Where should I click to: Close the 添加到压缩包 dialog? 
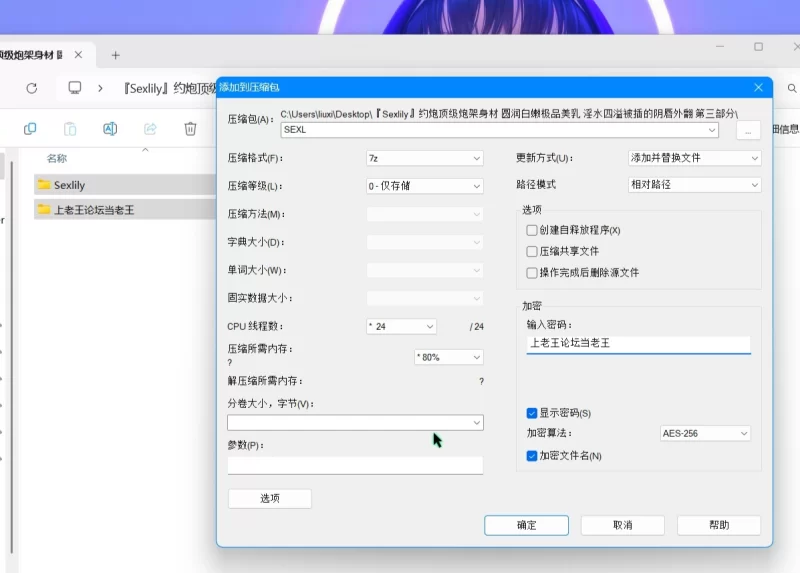[x=758, y=87]
